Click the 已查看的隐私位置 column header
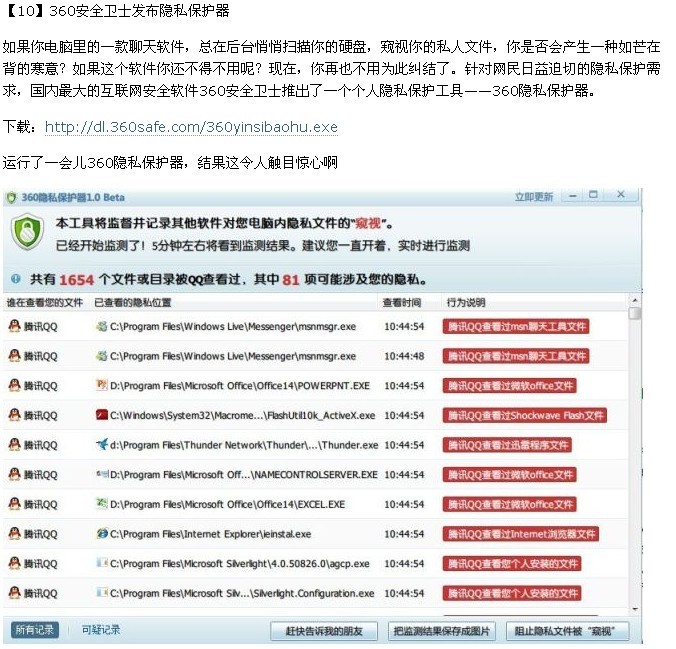Viewport: 676px width, 649px height. (x=132, y=303)
